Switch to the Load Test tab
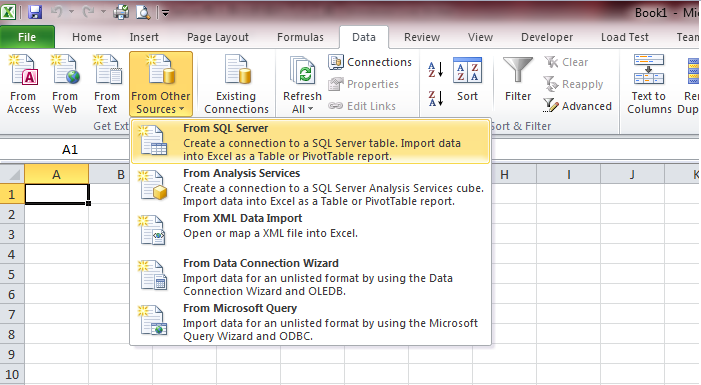Screen dimensions: 701x385 pyautogui.click(x=625, y=37)
